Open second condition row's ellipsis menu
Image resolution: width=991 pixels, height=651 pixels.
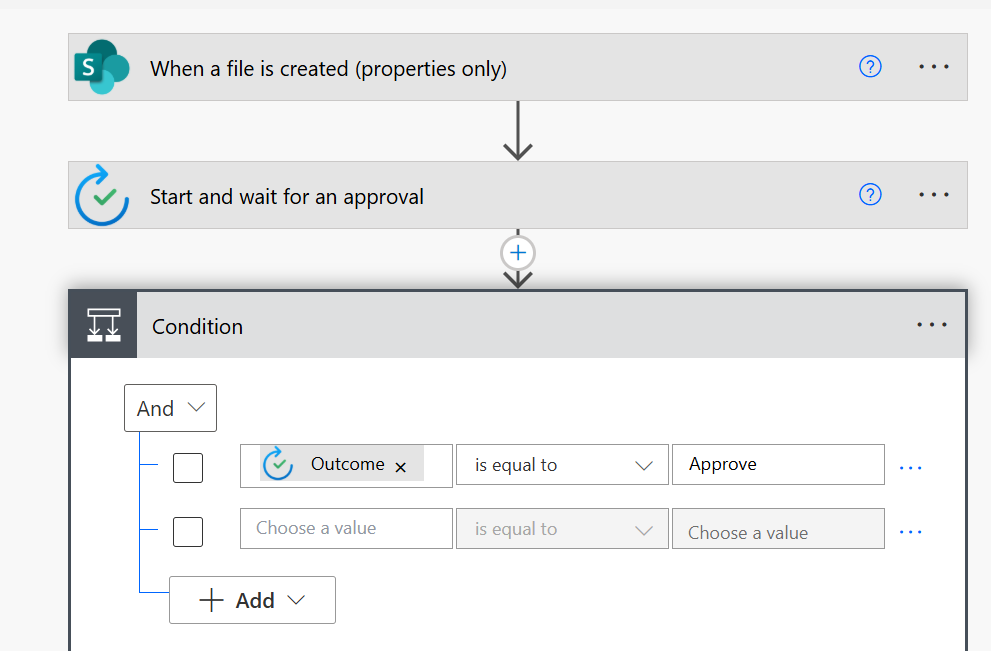[x=910, y=532]
